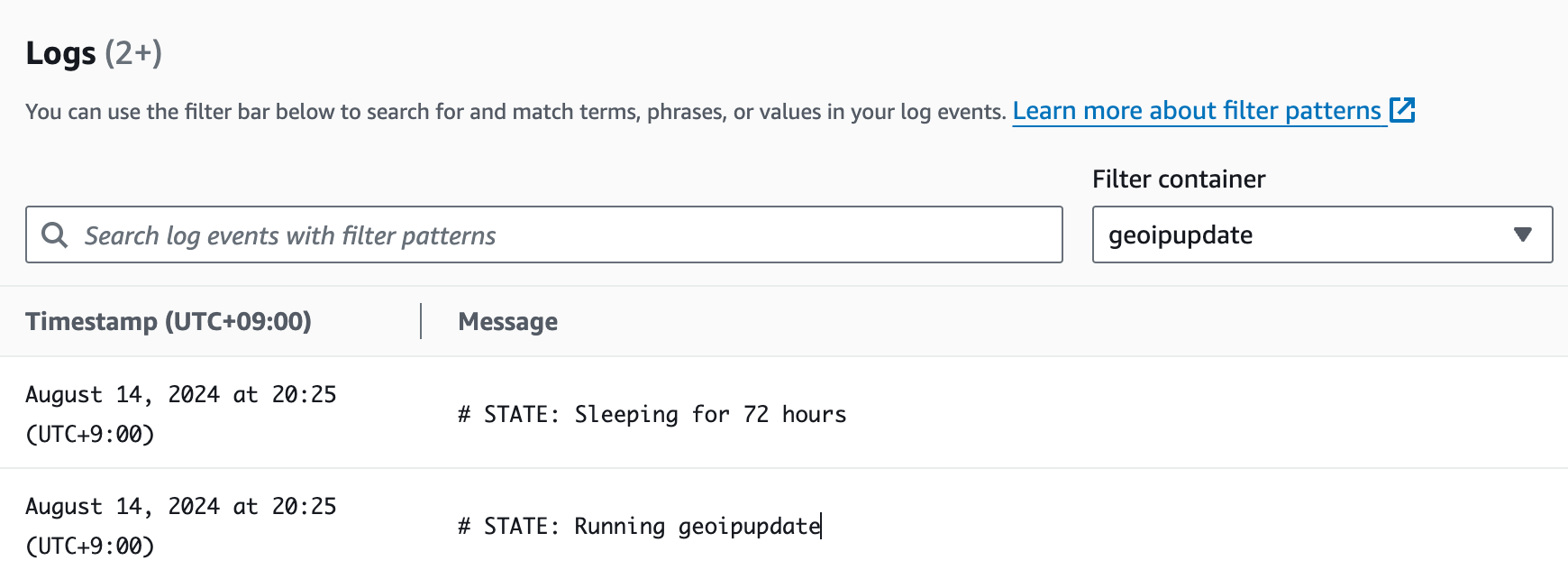Click the magnifying glass search icon

55,235
